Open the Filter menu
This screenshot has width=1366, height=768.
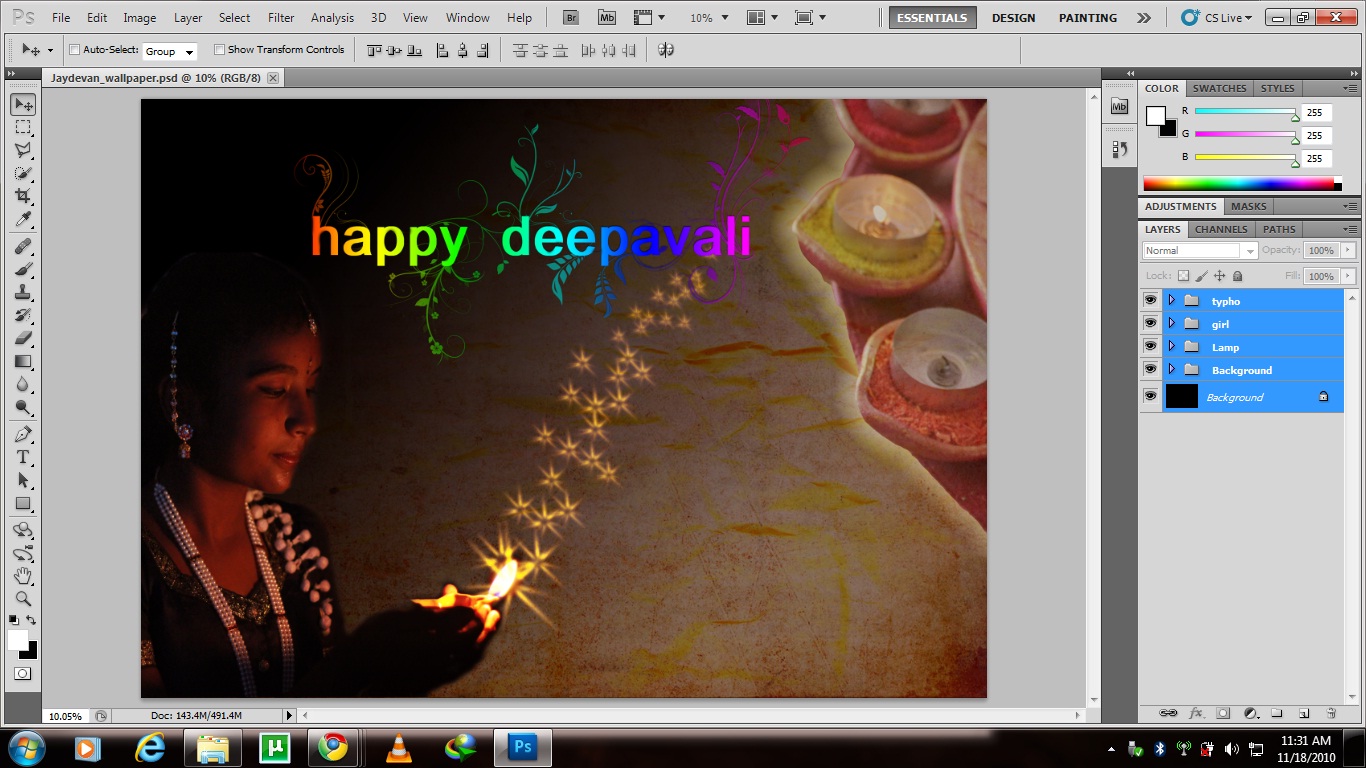coord(281,18)
